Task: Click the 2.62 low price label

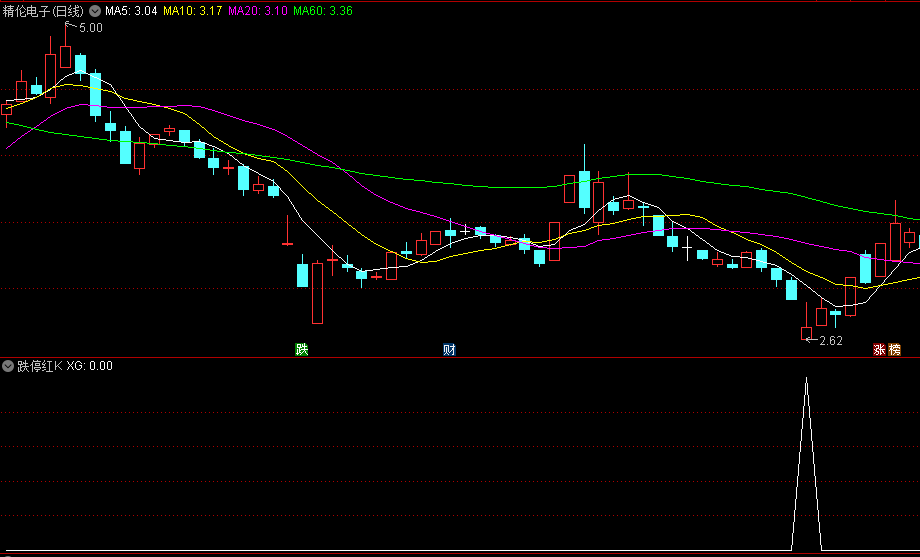Action: click(831, 340)
